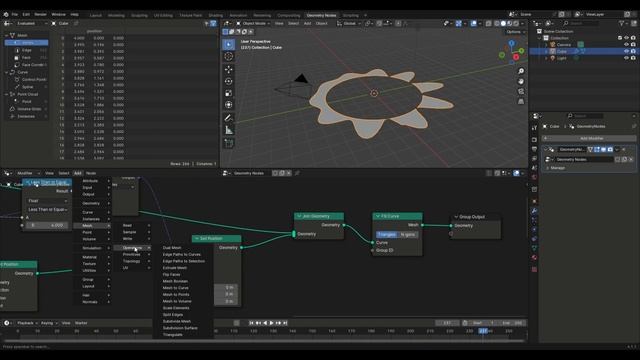Select the Measure tool in viewport toolbar
640x360 pixels.
point(229,130)
